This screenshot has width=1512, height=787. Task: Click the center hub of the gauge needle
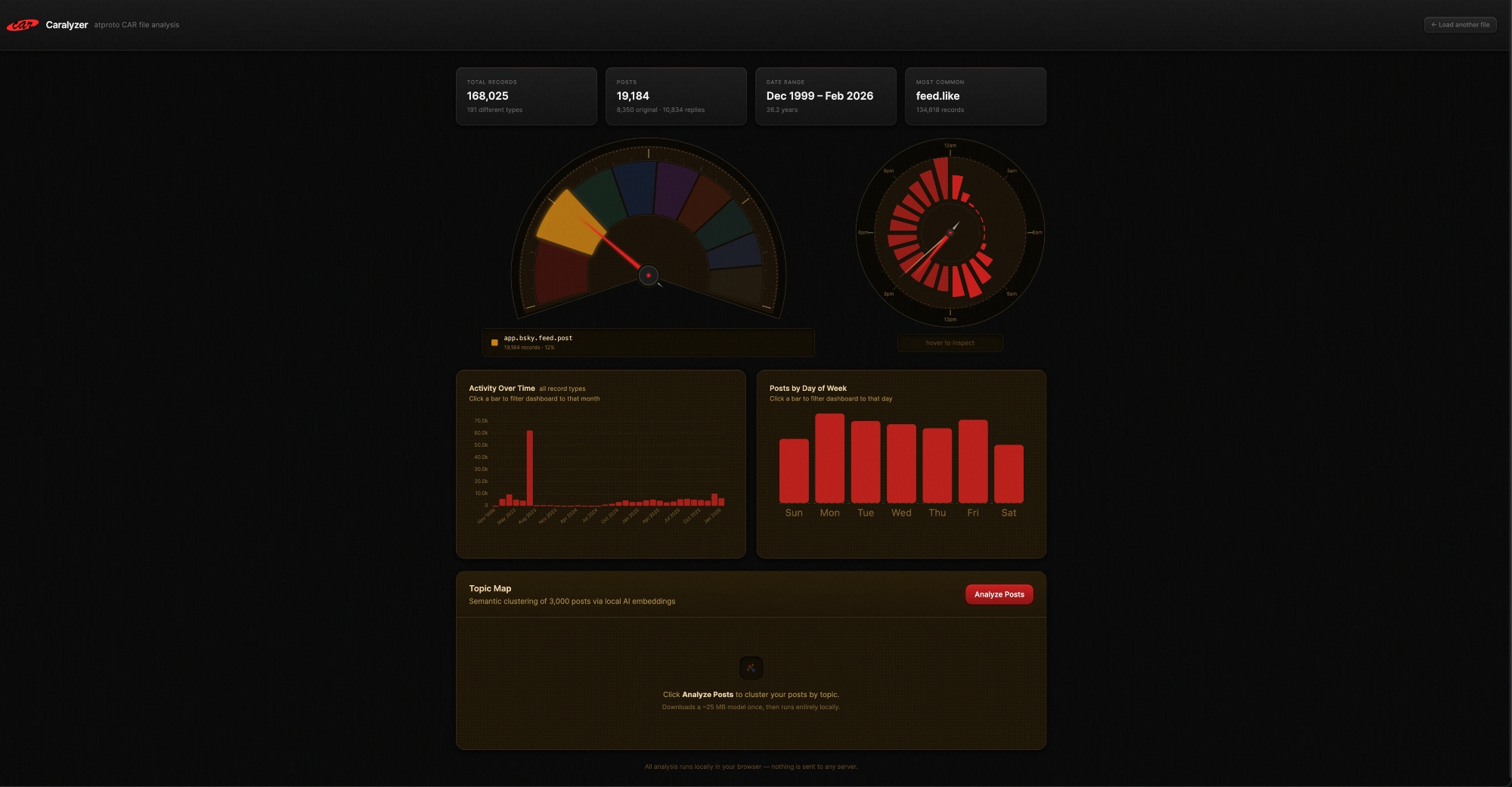(649, 275)
